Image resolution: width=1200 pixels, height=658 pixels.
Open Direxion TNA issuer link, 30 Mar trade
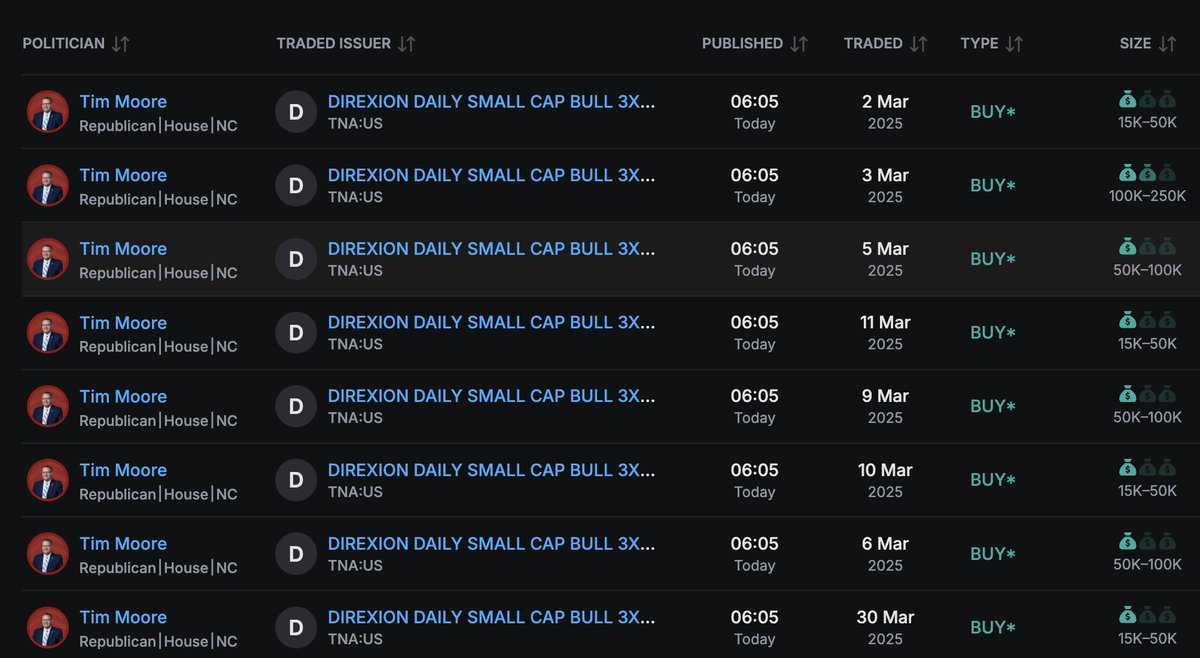pos(491,617)
